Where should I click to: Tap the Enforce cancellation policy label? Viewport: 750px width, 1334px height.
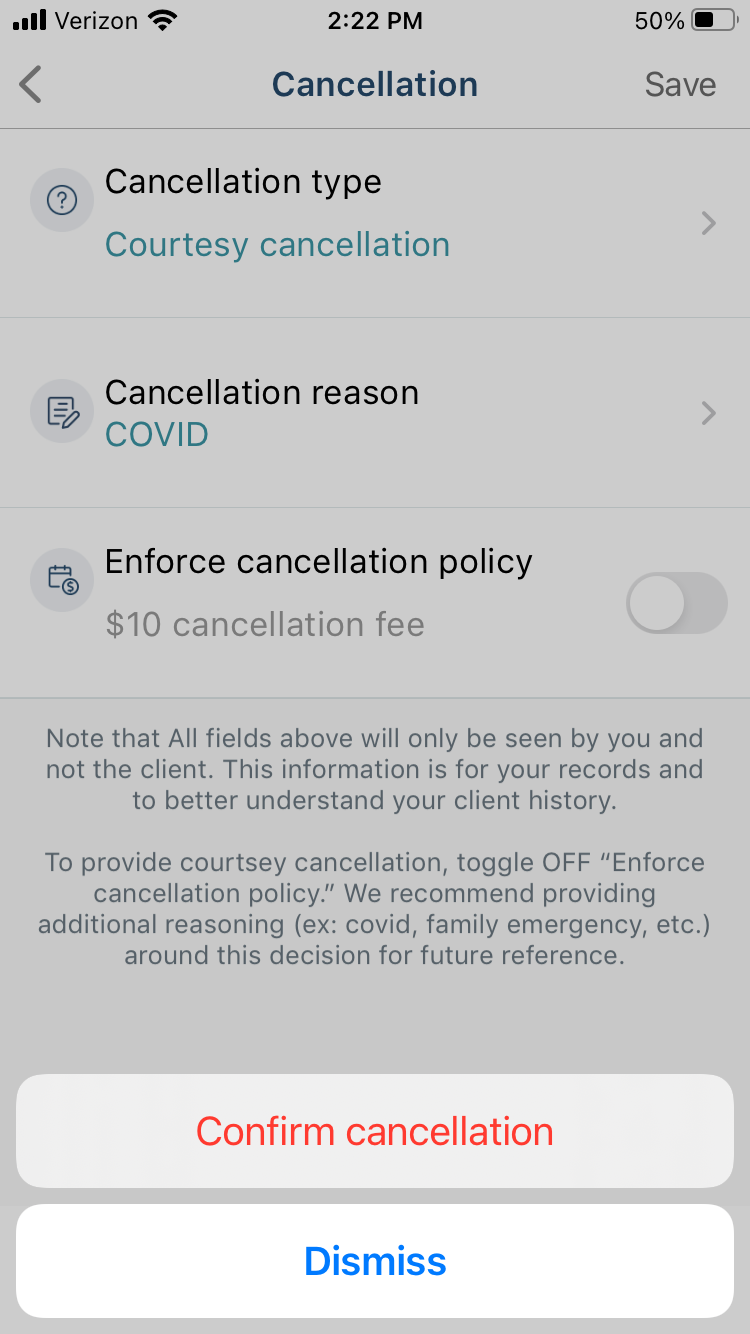pos(319,562)
